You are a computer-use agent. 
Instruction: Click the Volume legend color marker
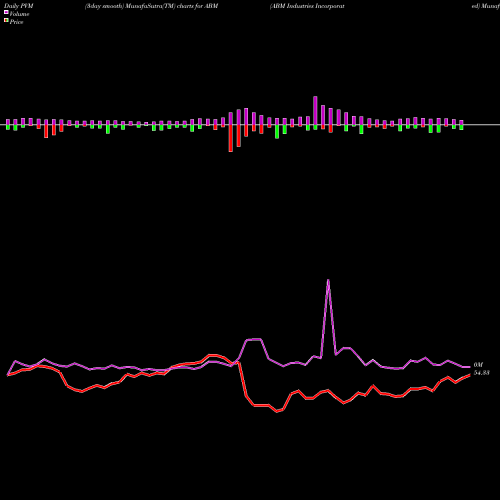click(x=6, y=12)
